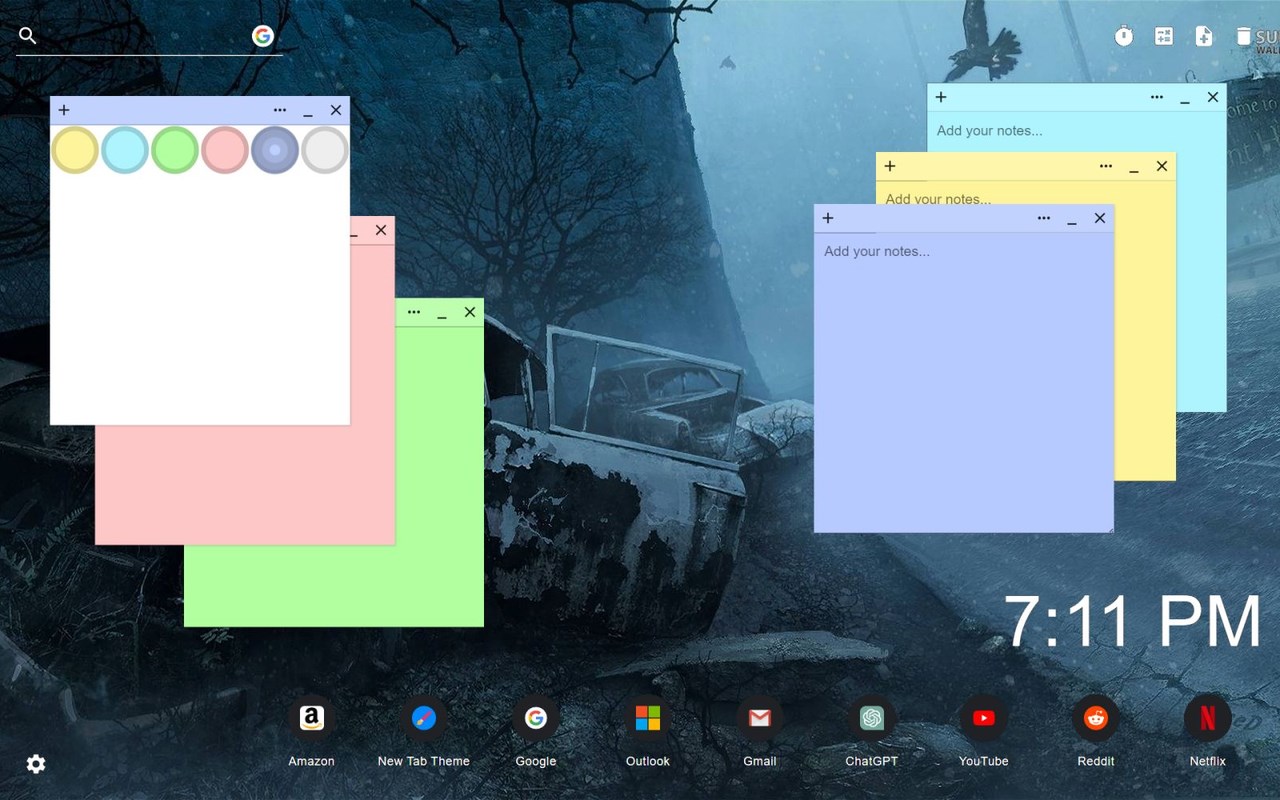The width and height of the screenshot is (1280, 800).
Task: Select the light gray note color swatch
Action: click(x=325, y=150)
